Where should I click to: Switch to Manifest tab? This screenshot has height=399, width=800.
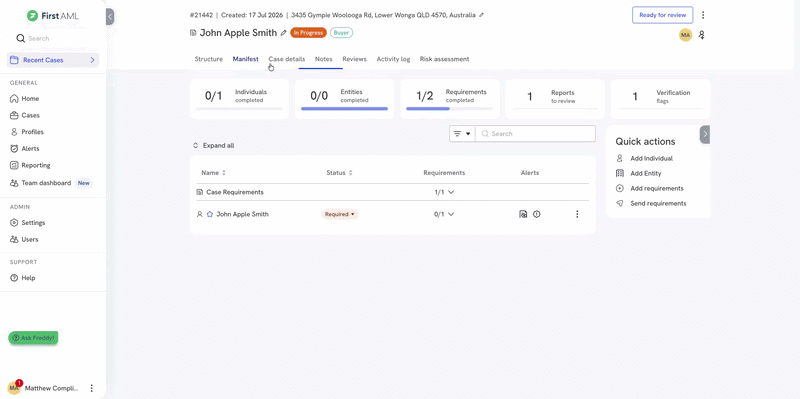[x=245, y=59]
